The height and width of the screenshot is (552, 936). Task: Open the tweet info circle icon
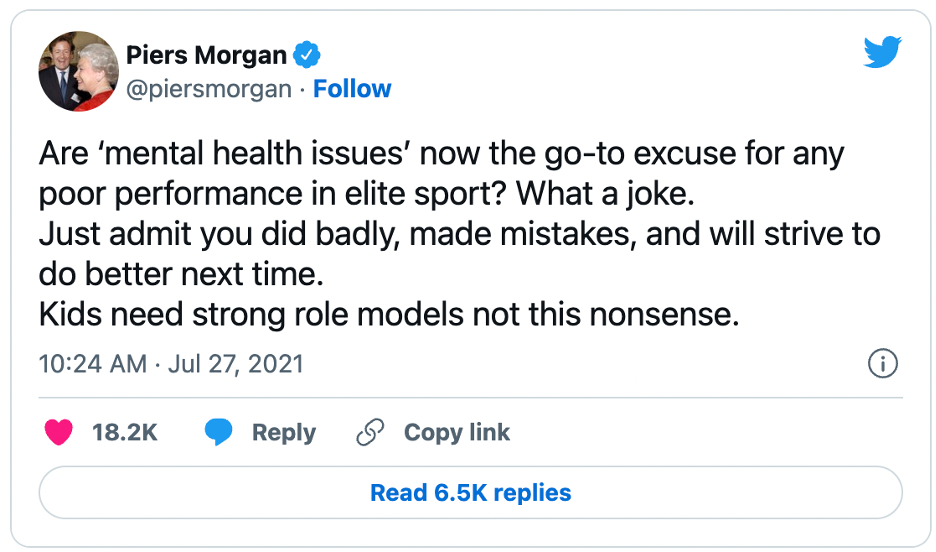point(882,363)
